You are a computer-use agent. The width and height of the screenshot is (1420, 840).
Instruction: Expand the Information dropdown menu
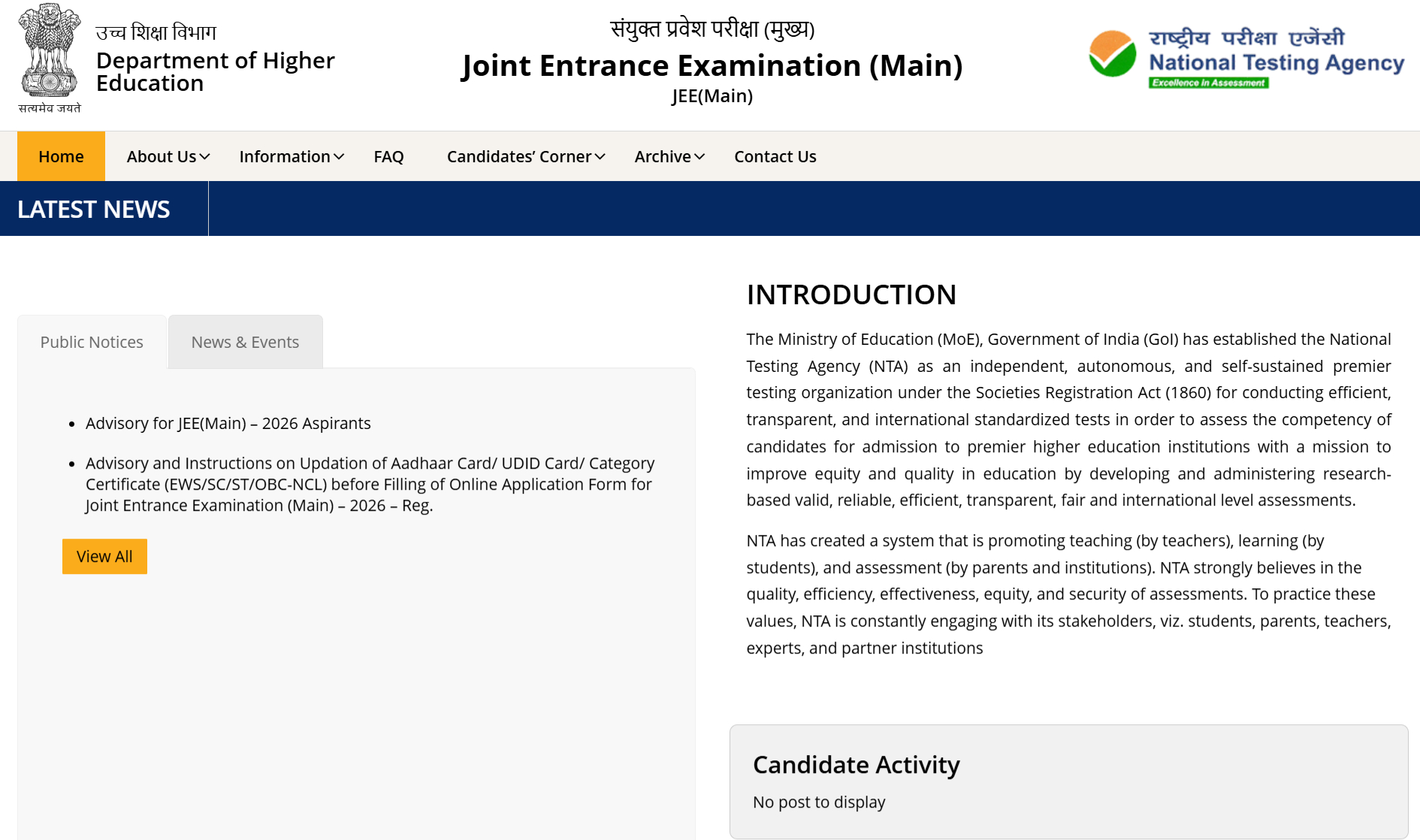291,157
